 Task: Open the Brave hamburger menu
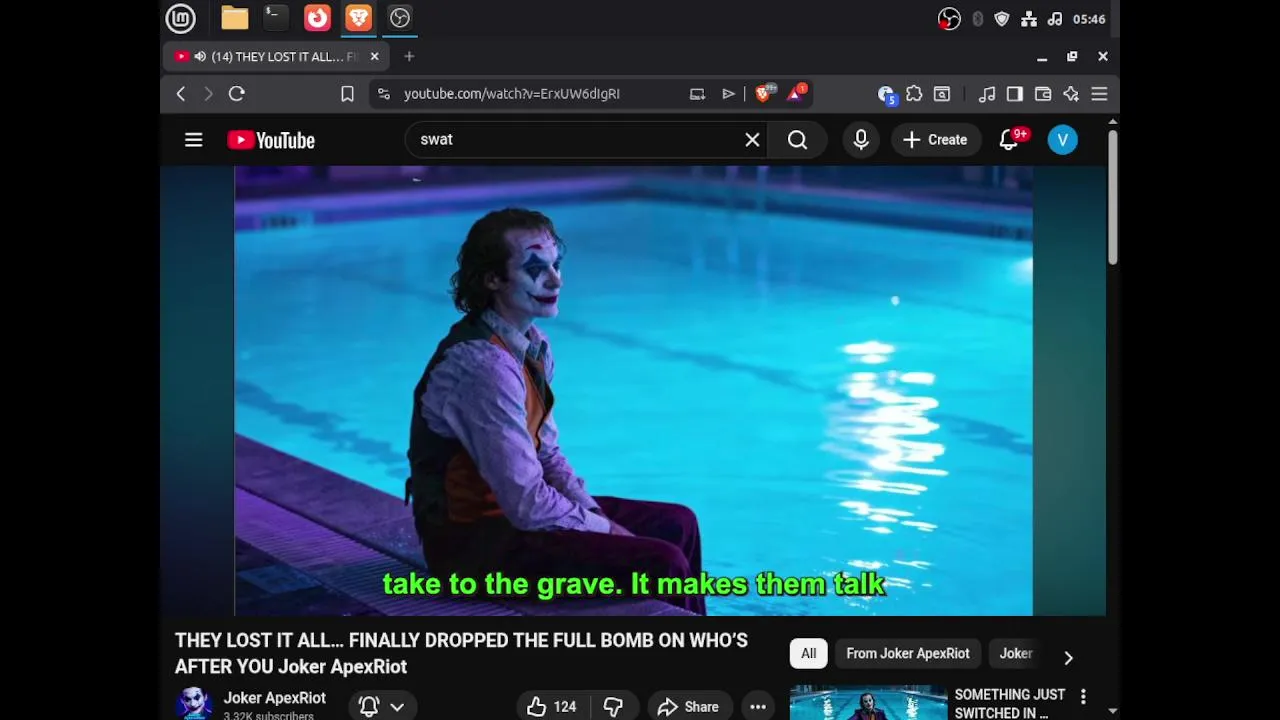[1099, 94]
